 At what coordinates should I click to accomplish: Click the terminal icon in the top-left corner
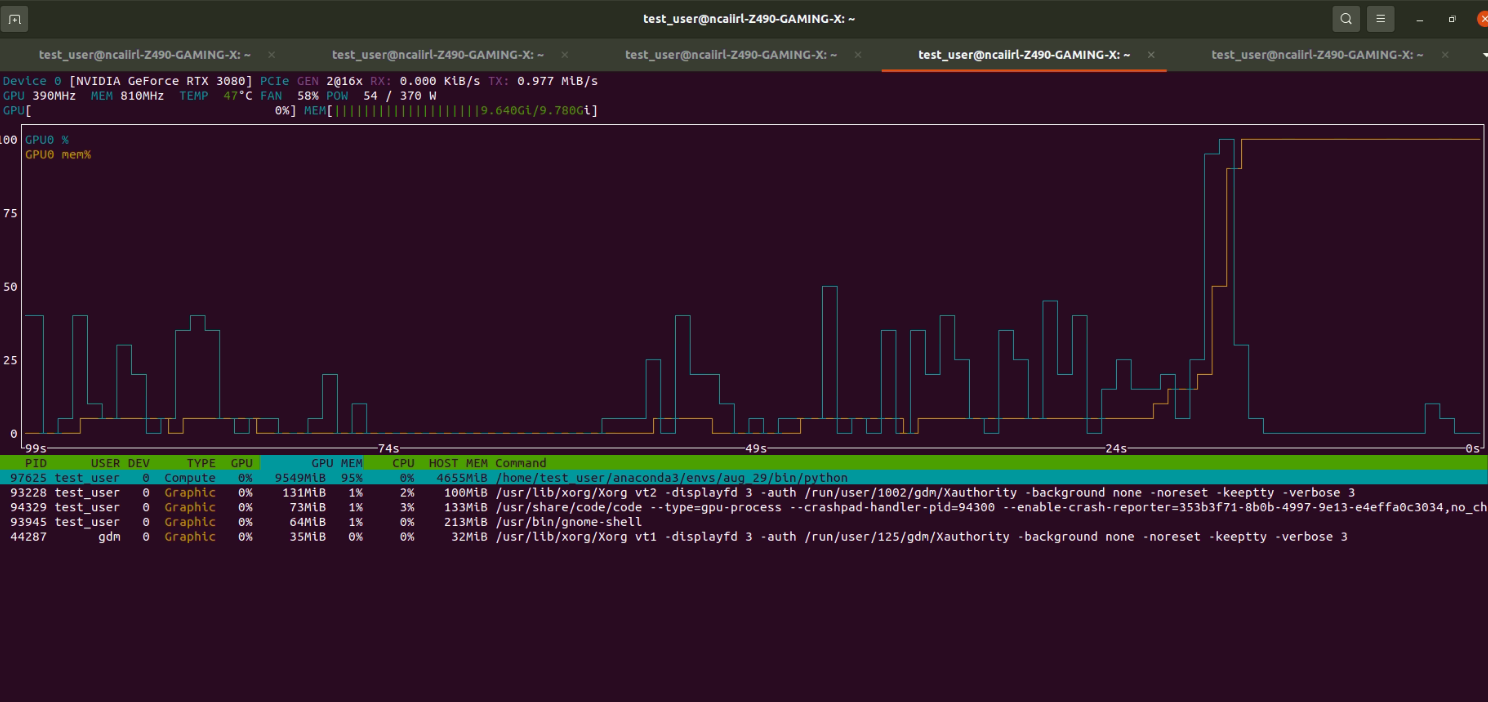(x=14, y=18)
